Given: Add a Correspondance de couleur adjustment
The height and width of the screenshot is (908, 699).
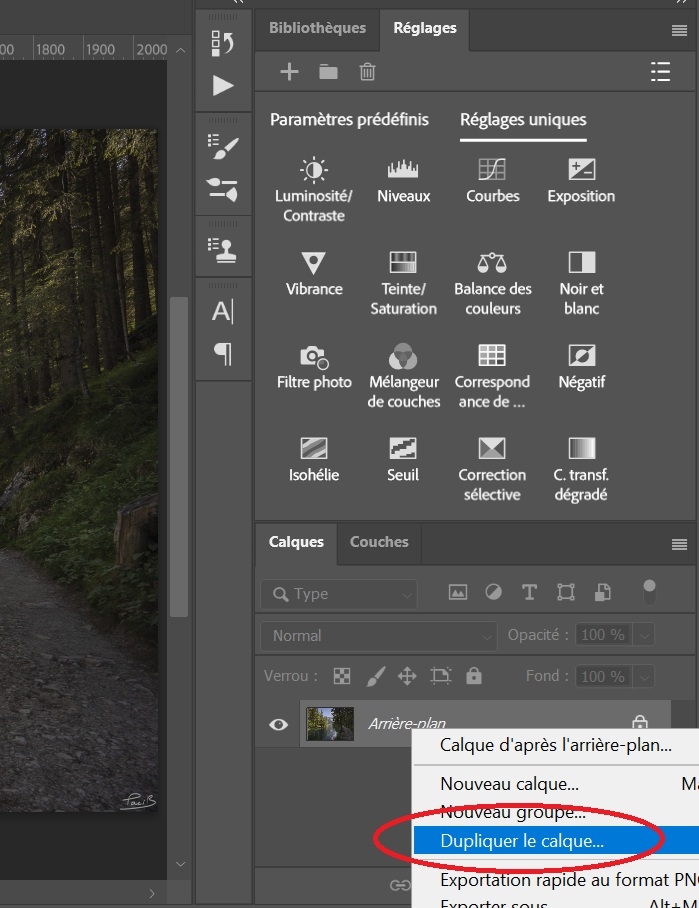Looking at the screenshot, I should [x=492, y=377].
